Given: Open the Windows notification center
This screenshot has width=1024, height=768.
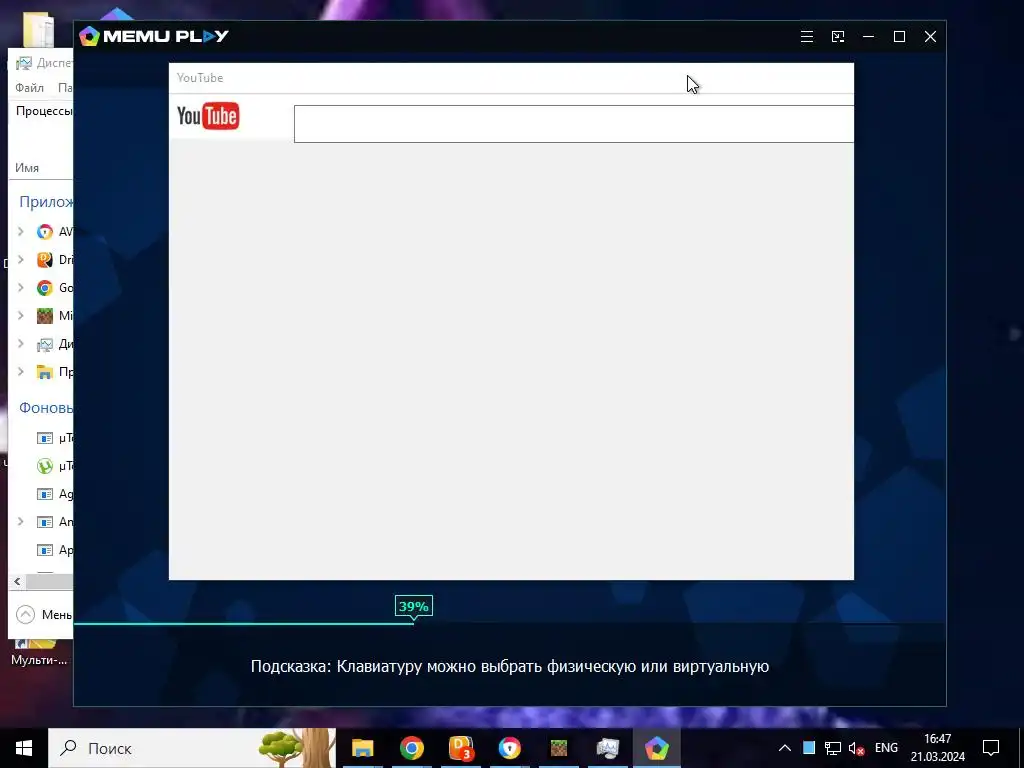Looking at the screenshot, I should (x=991, y=748).
